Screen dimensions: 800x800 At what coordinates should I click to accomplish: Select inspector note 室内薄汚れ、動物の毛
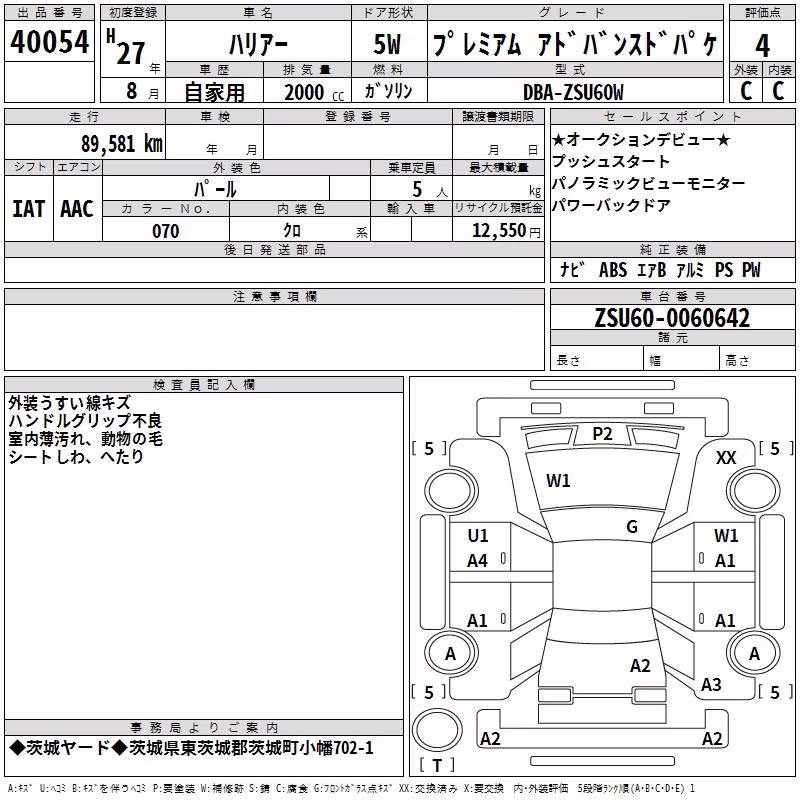86,439
